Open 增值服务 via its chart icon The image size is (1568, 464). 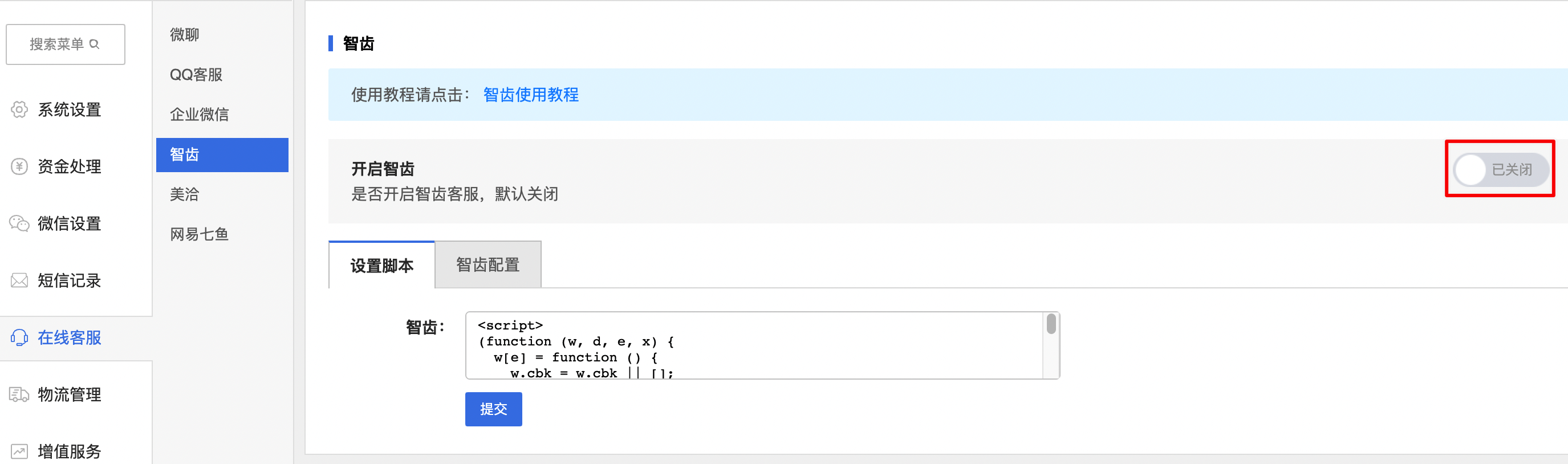[x=18, y=450]
